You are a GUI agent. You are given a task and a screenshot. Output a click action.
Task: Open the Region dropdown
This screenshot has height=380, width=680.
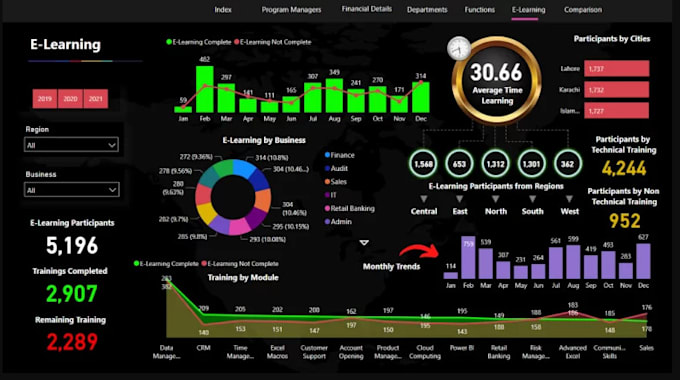71,145
